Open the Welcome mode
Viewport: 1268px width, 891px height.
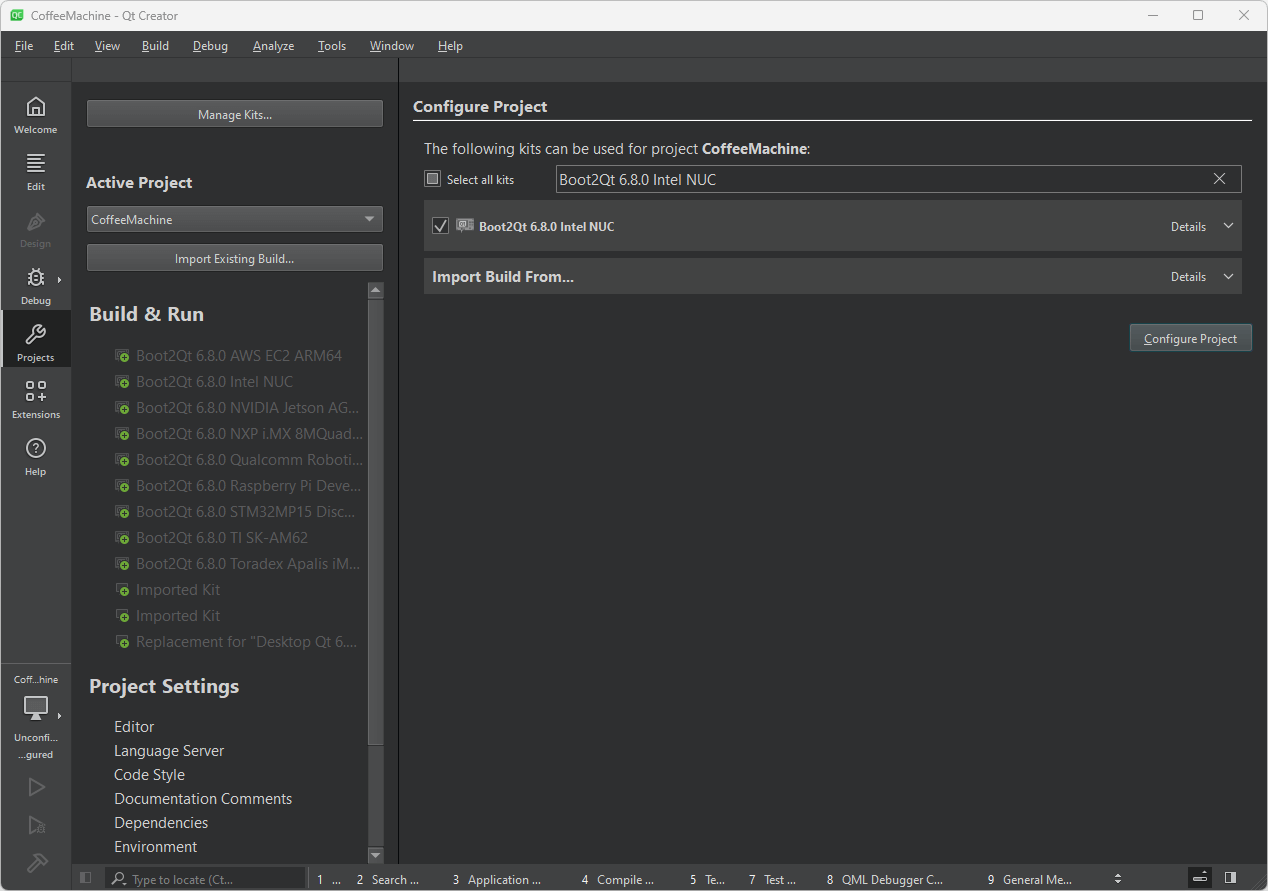35,115
